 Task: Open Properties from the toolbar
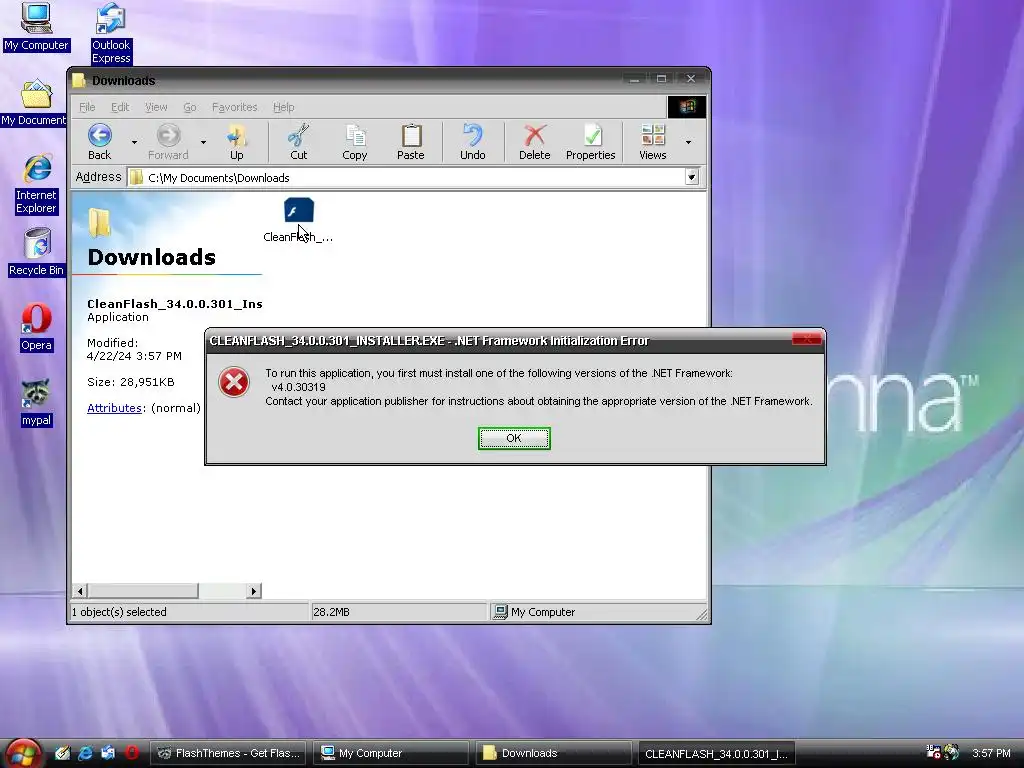[x=590, y=142]
